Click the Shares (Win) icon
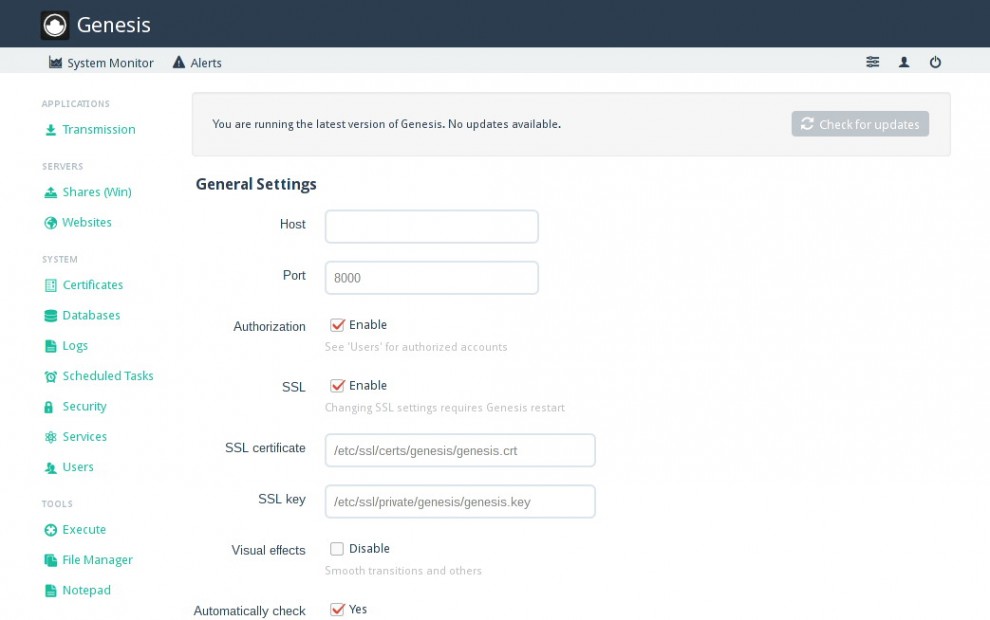990x620 pixels. (x=51, y=193)
